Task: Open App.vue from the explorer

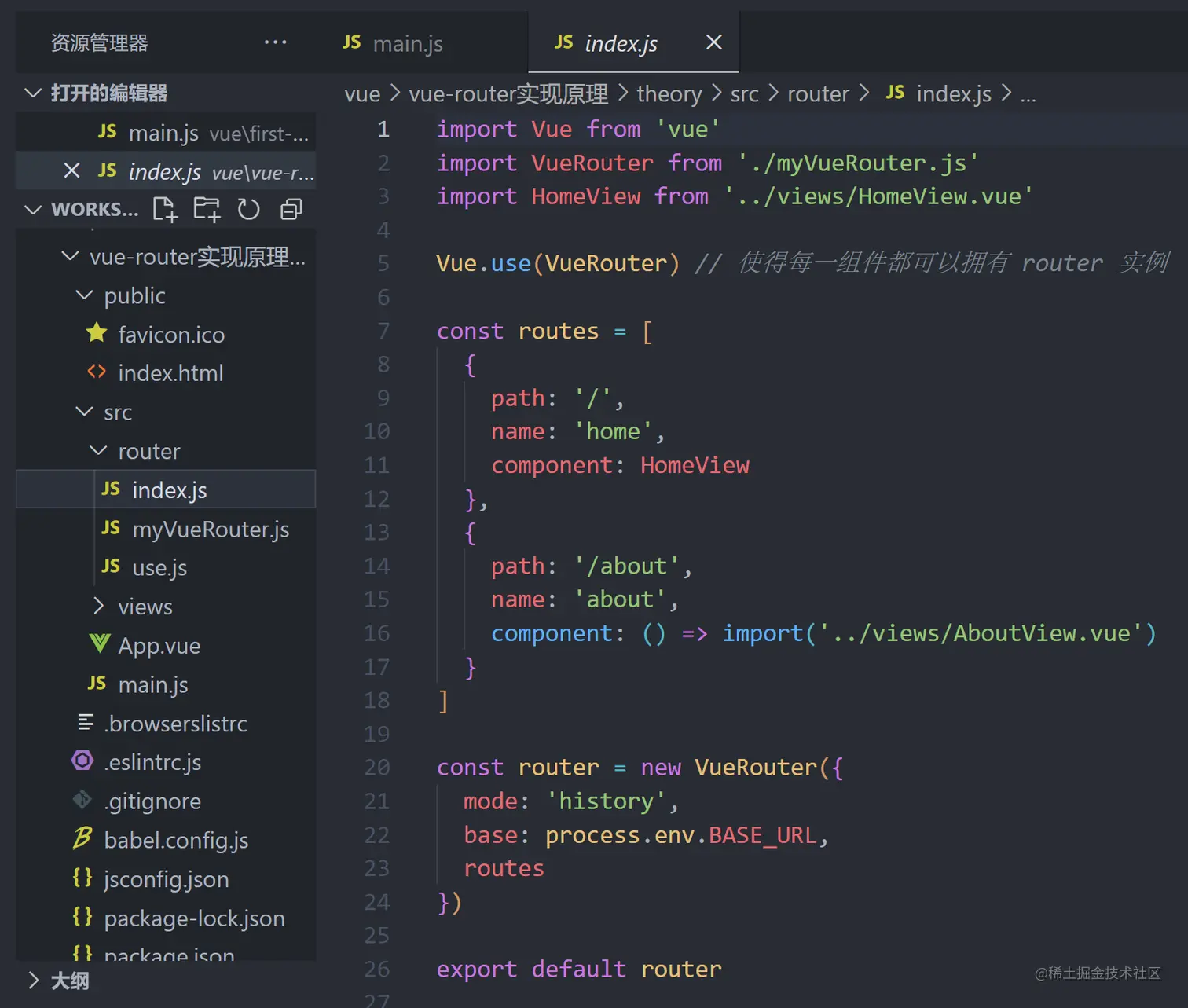Action: point(159,646)
